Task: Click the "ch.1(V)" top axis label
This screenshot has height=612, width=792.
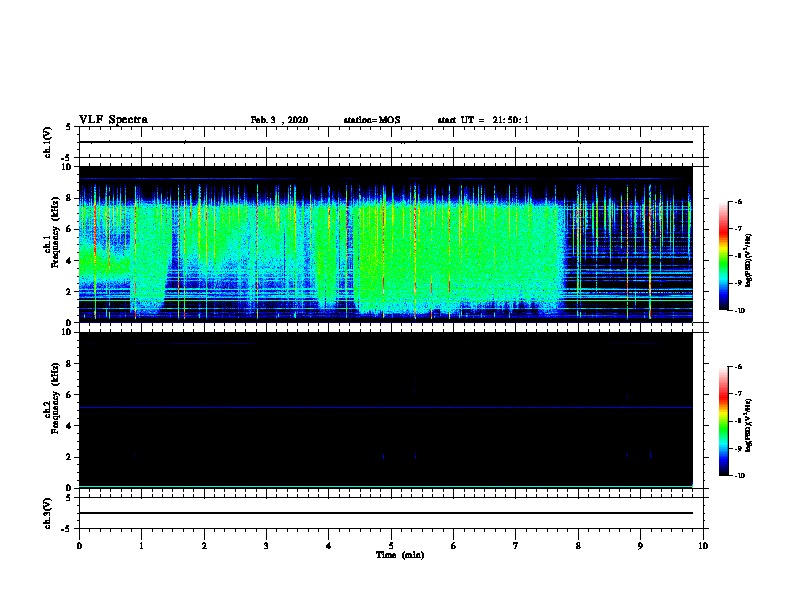Action: coord(47,142)
